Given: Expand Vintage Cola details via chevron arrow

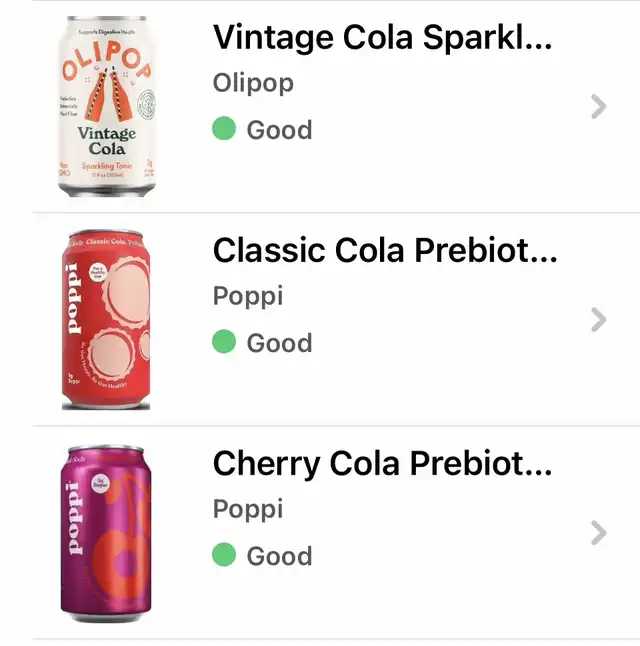Looking at the screenshot, I should pyautogui.click(x=598, y=107).
